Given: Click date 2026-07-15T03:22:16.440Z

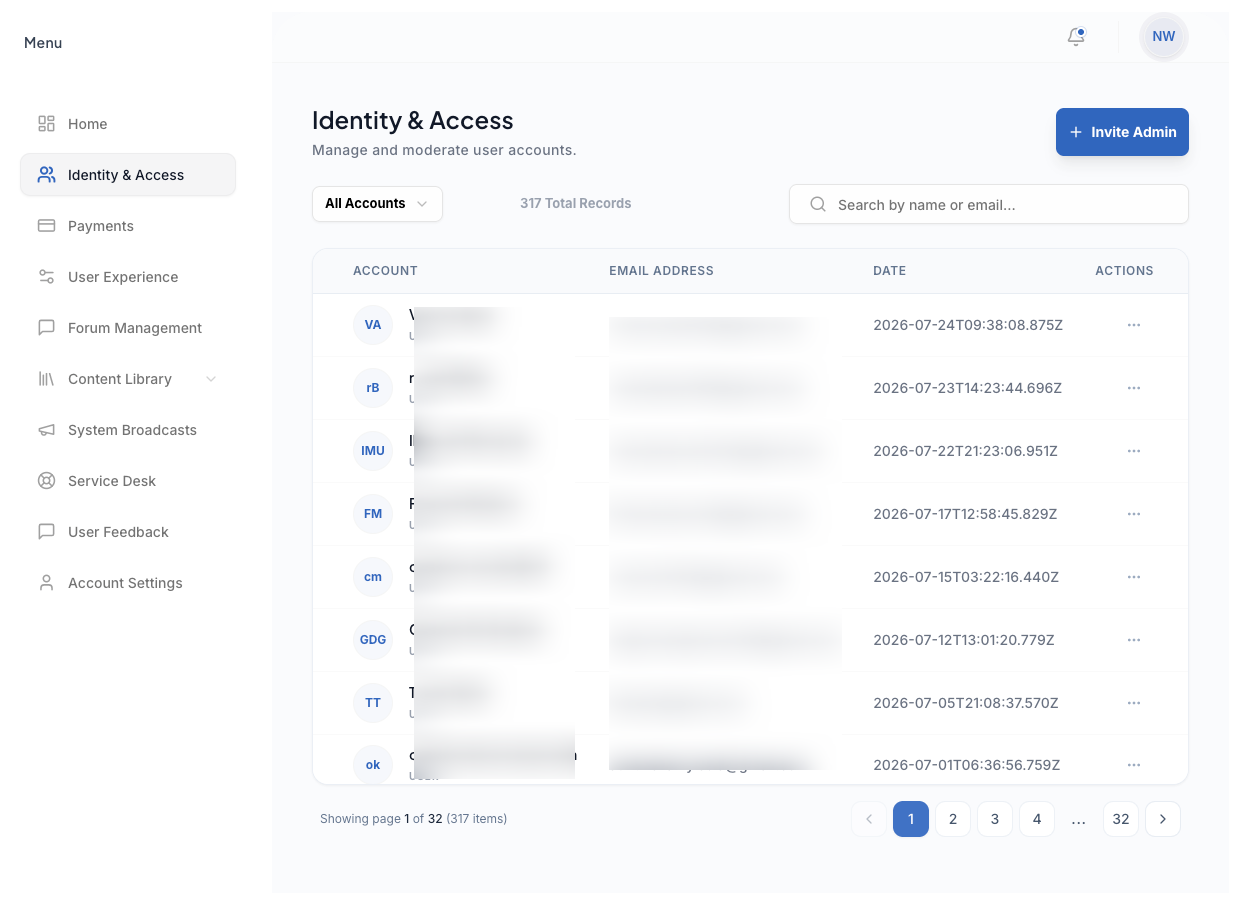Looking at the screenshot, I should click(966, 577).
